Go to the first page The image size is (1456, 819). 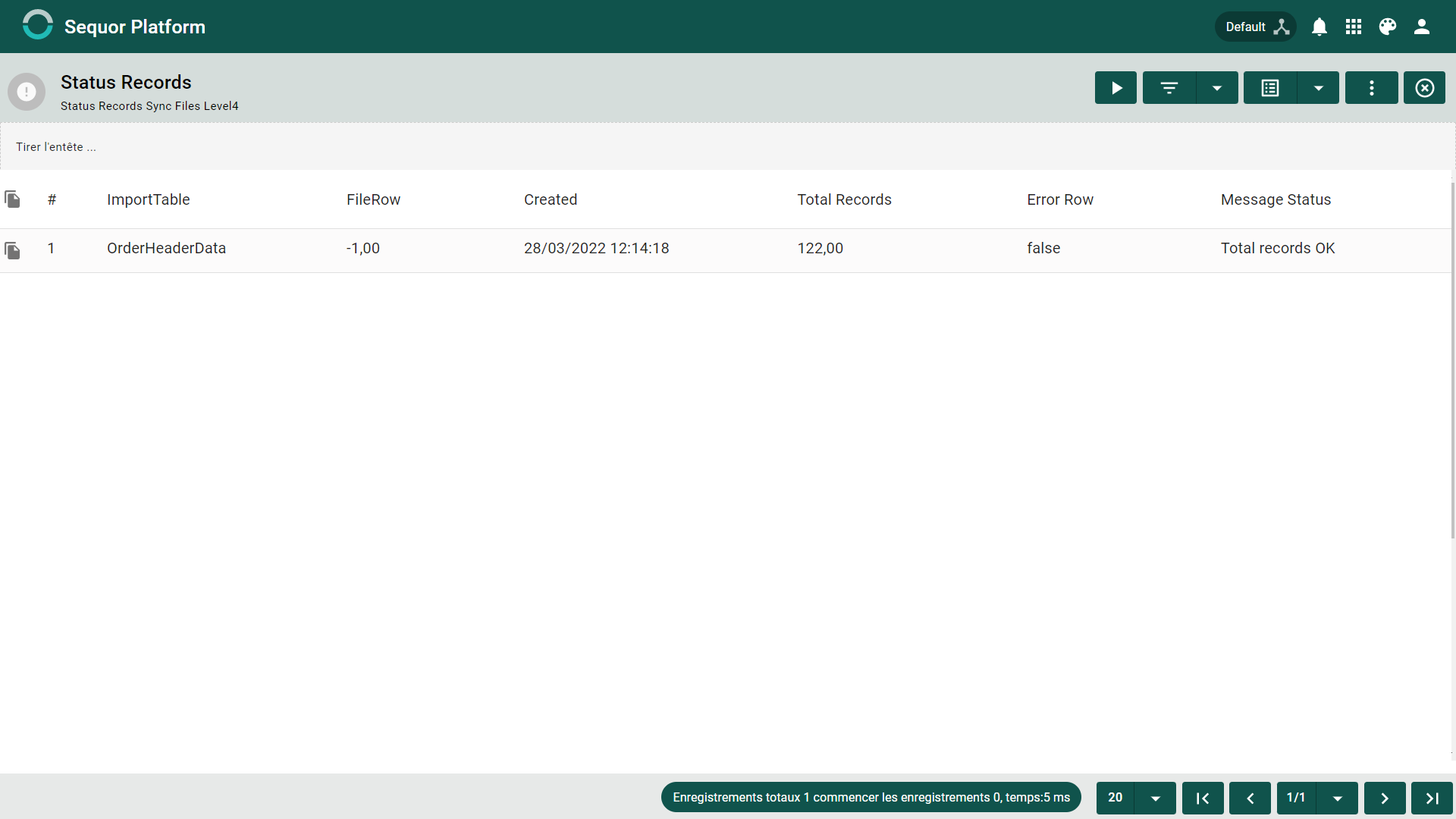click(x=1203, y=798)
